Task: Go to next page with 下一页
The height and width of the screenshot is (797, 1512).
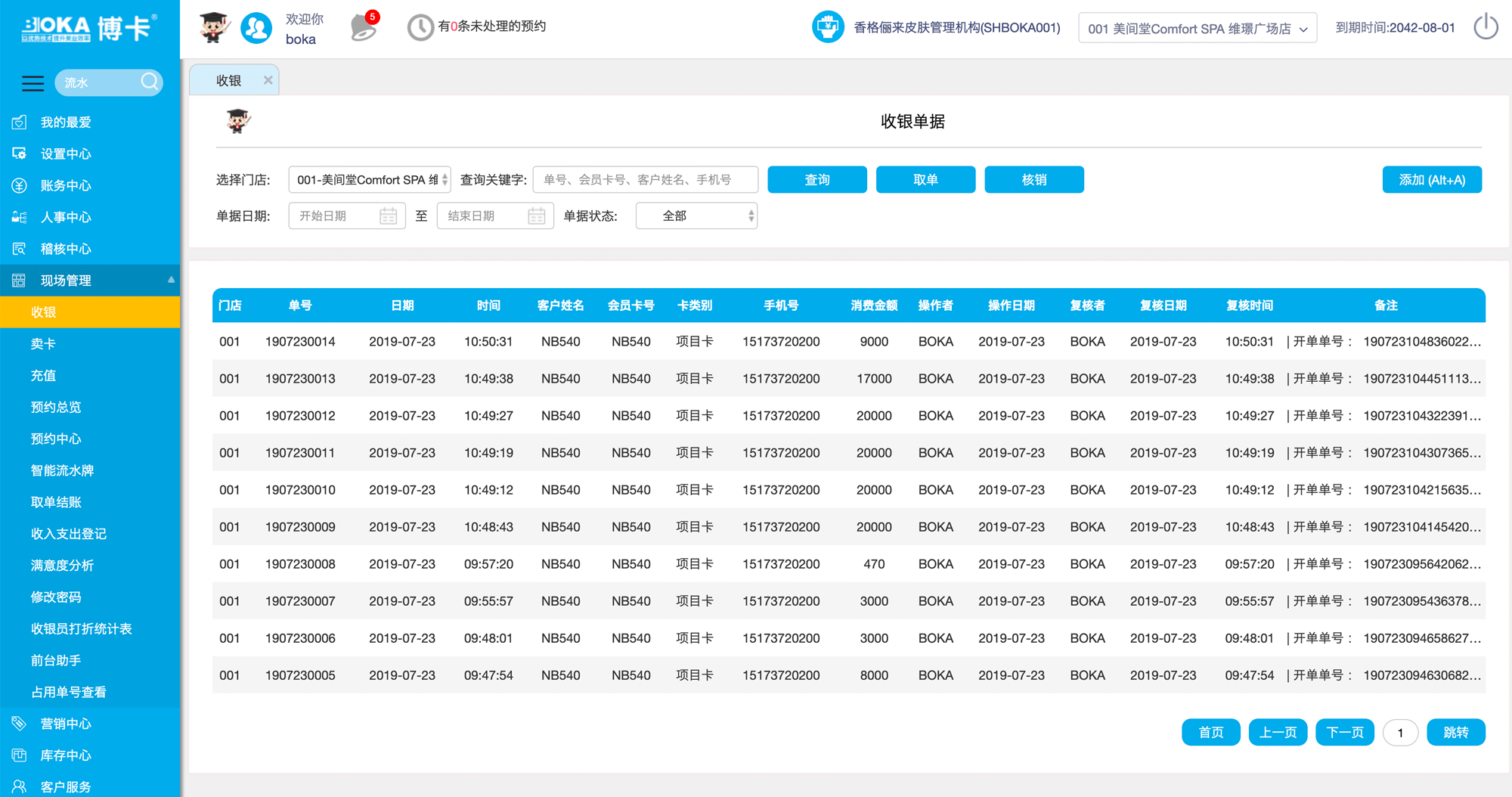Action: [1344, 732]
